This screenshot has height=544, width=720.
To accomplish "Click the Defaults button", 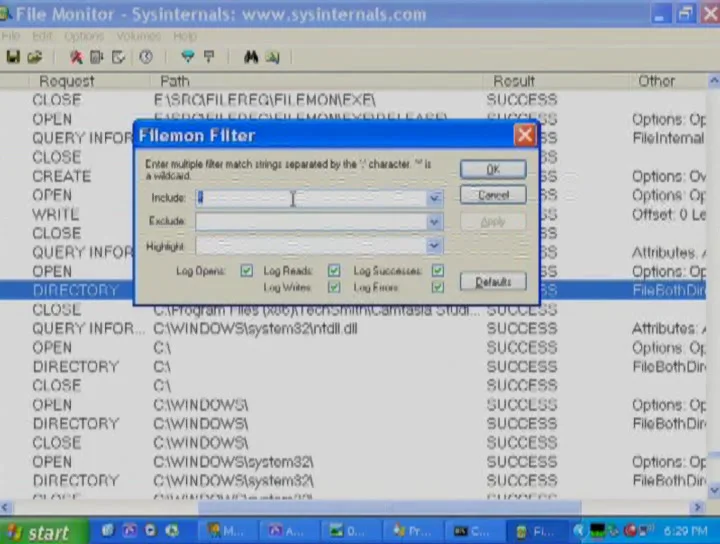I will click(x=493, y=281).
